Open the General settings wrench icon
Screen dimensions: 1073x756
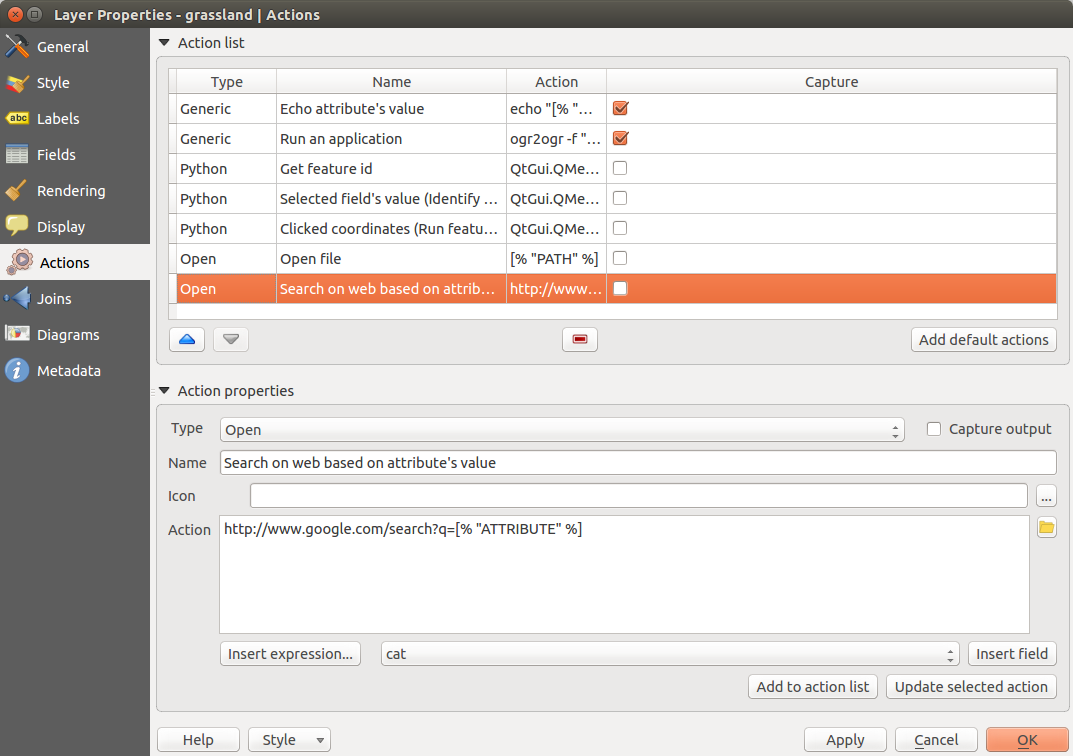[17, 47]
